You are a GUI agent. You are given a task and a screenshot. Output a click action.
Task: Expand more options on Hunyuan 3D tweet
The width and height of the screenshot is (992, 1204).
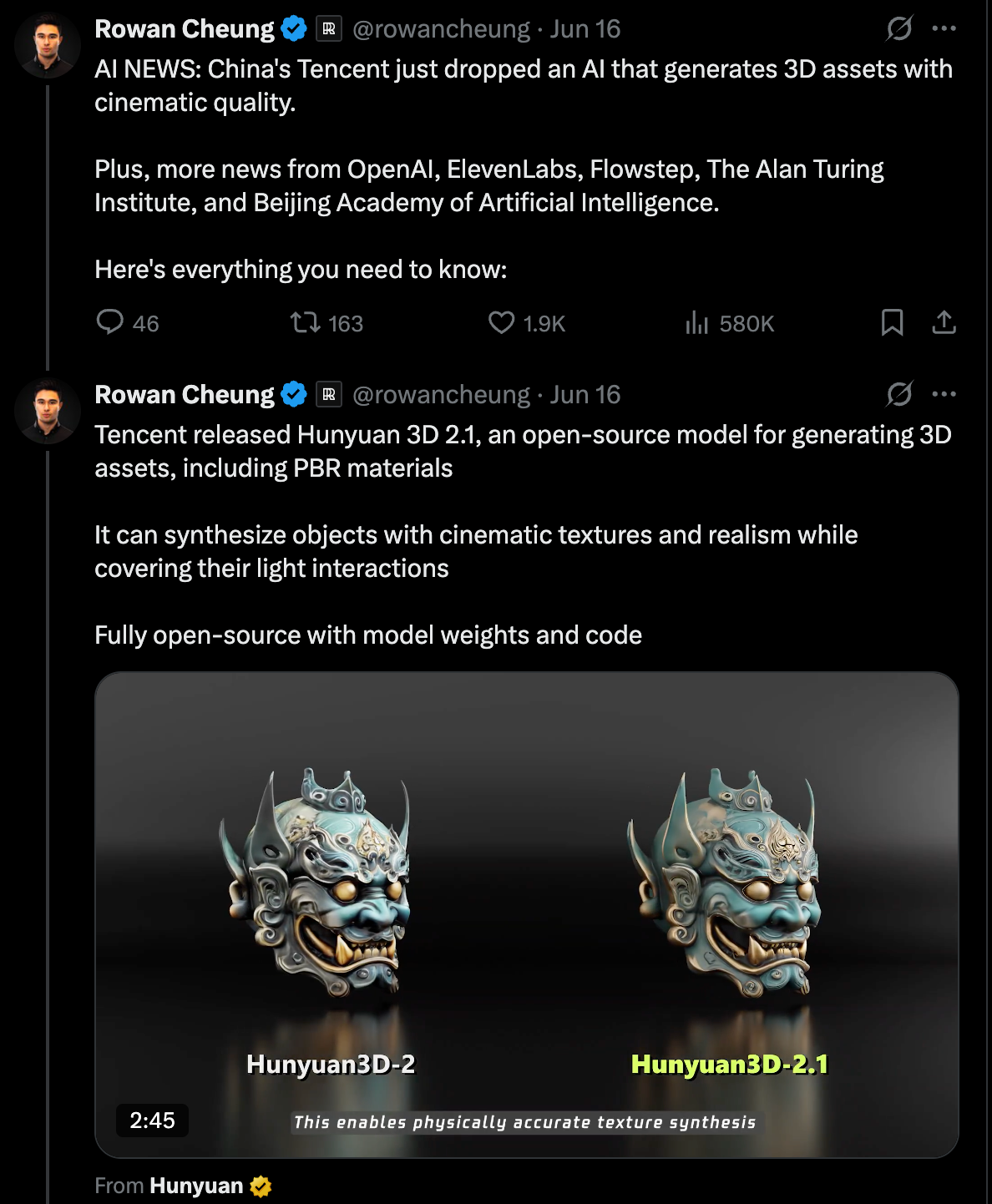(x=944, y=394)
